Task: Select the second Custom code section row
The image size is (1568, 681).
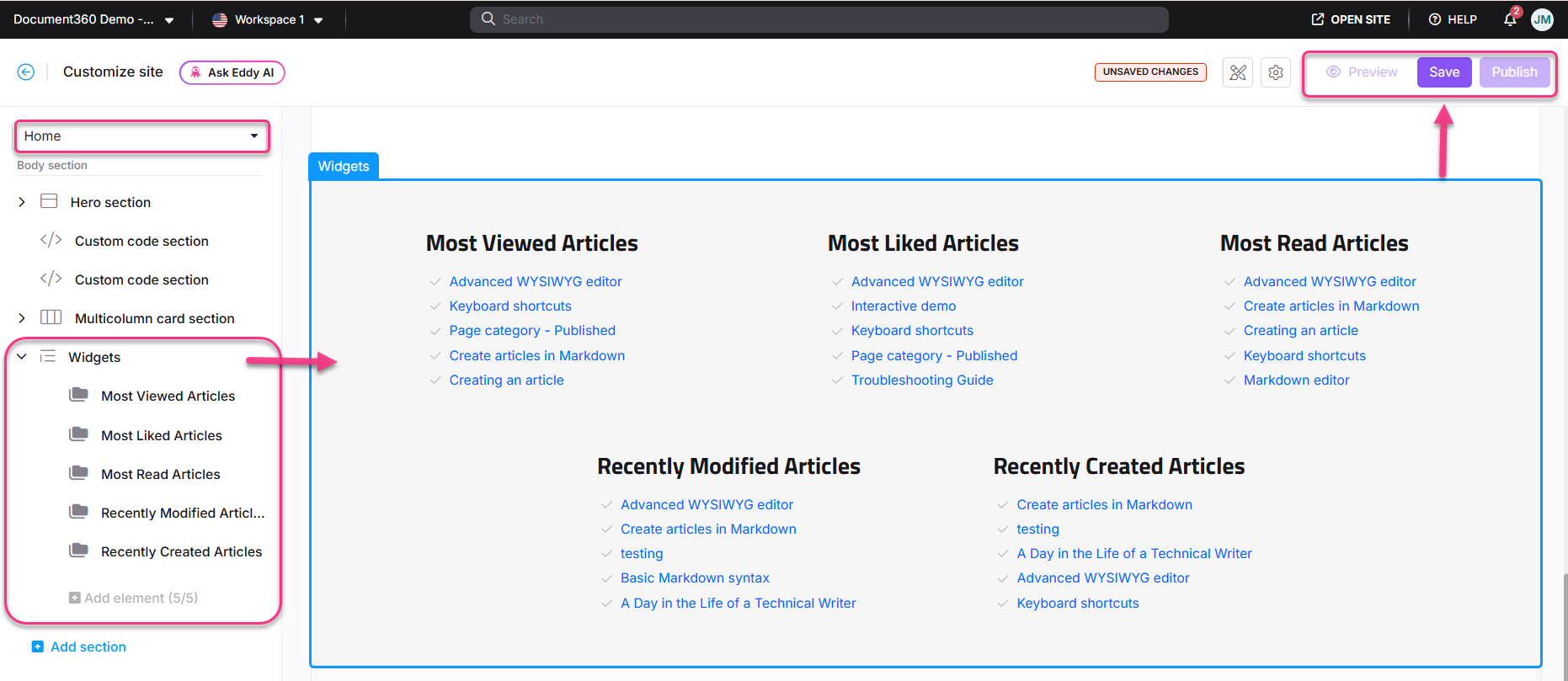Action: 141,279
